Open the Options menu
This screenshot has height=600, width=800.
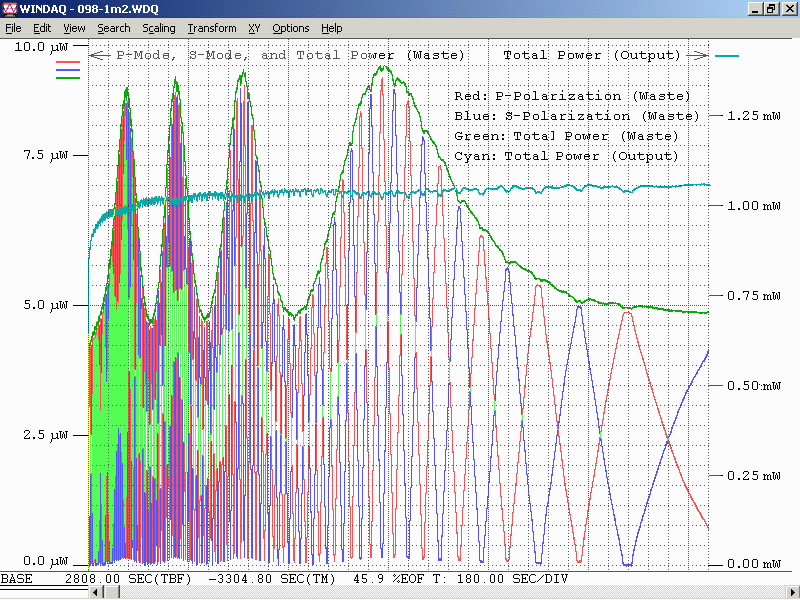pyautogui.click(x=290, y=28)
